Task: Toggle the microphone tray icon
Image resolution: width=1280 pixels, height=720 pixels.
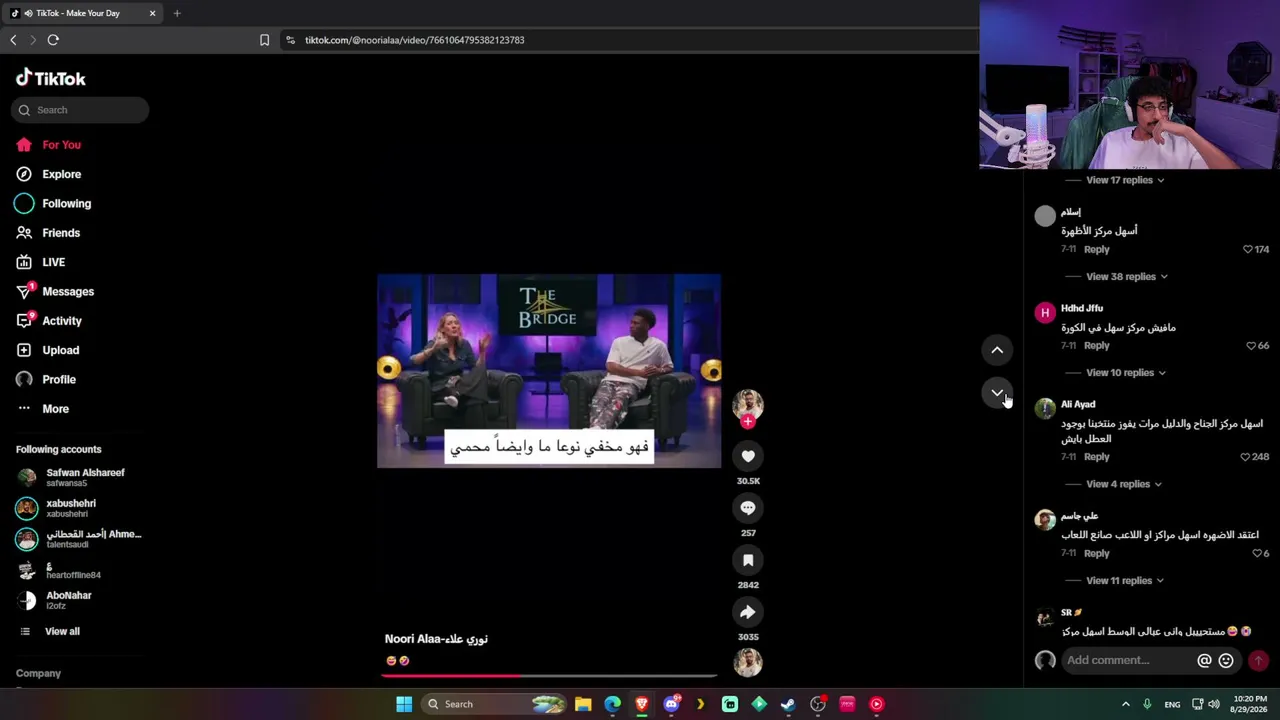Action: 1147,704
